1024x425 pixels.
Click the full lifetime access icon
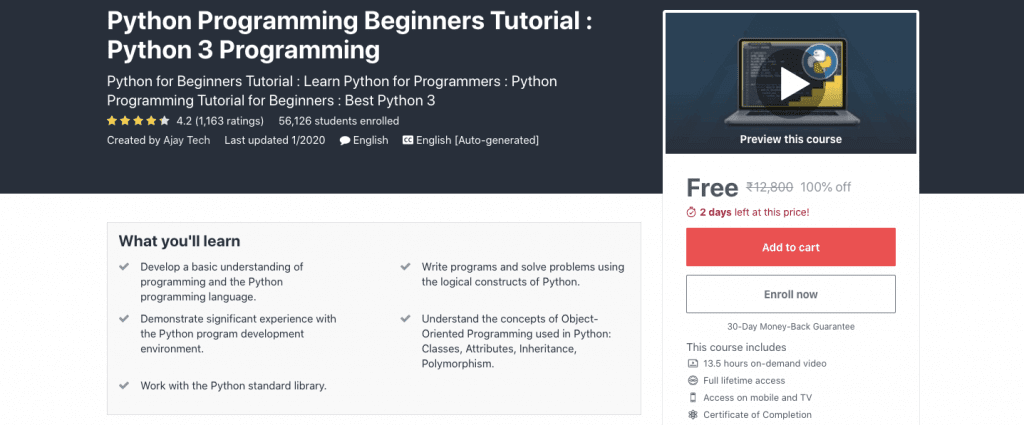click(x=692, y=380)
